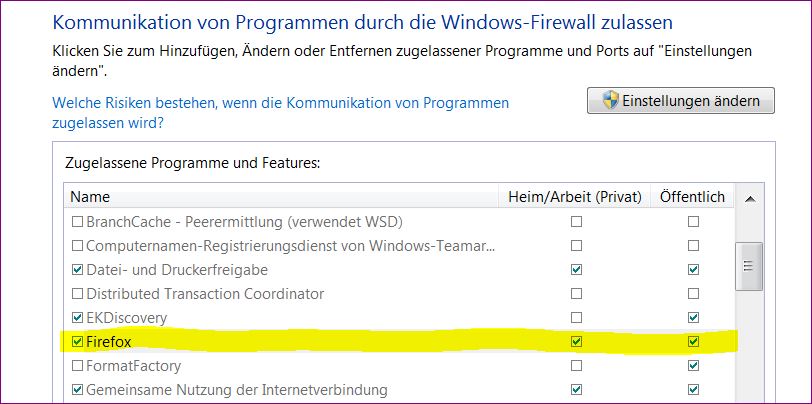The width and height of the screenshot is (812, 404).
Task: Toggle the Firefox program checkbox
Action: coord(78,342)
